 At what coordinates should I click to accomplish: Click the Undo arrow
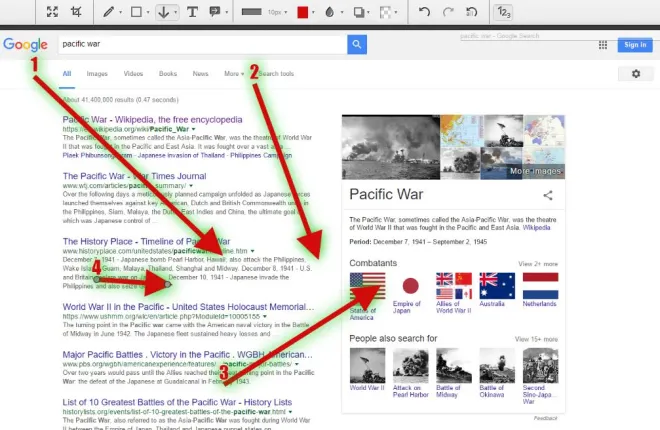(x=424, y=12)
